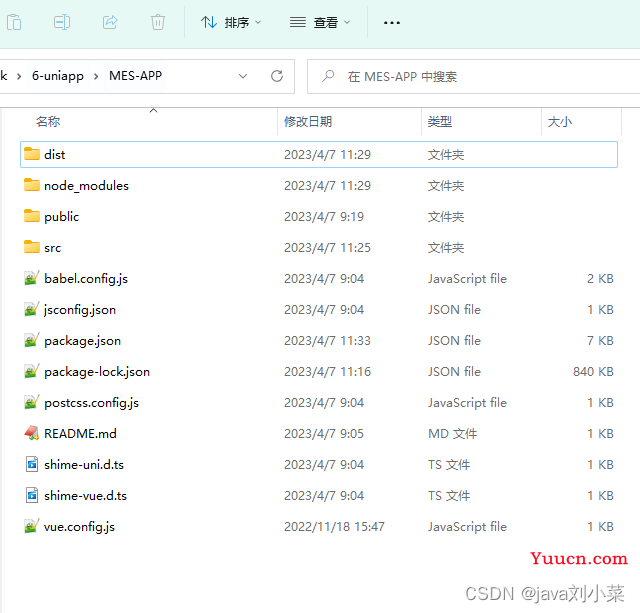Viewport: 640px width, 613px height.
Task: Click the jsconfig.json file icon
Action: click(x=32, y=309)
